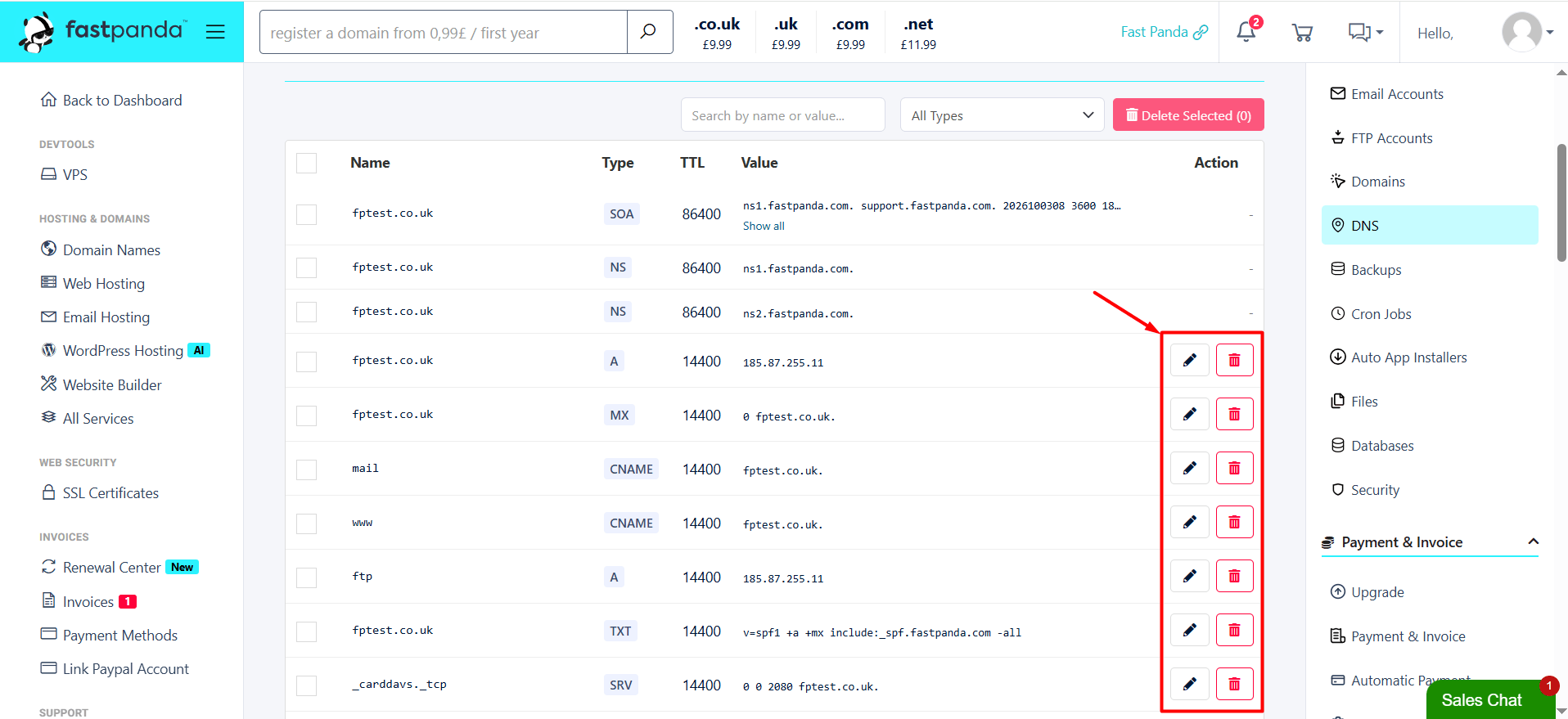
Task: Edit the TXT spf record pencil
Action: pos(1189,630)
